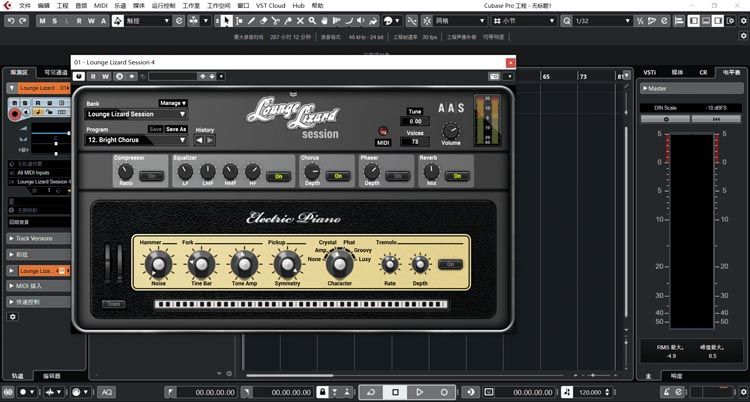Open the Hub menu
The width and height of the screenshot is (750, 402).
(298, 6)
